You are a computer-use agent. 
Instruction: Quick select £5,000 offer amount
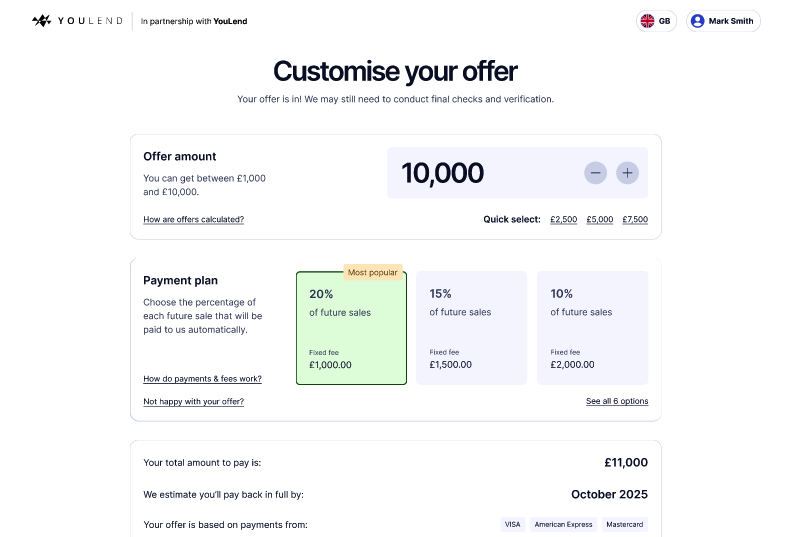[600, 219]
